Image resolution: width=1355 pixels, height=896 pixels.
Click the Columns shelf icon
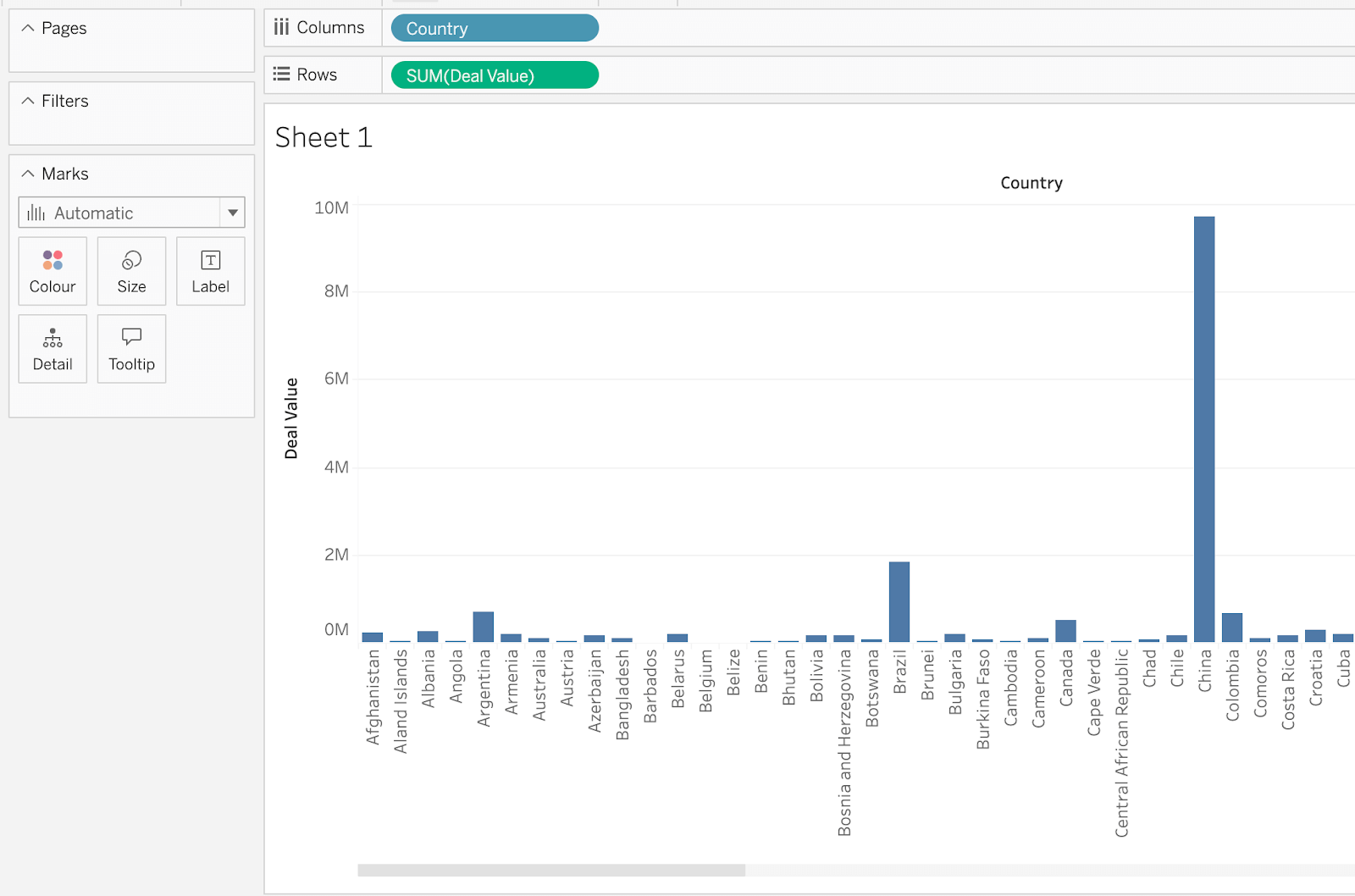(282, 26)
